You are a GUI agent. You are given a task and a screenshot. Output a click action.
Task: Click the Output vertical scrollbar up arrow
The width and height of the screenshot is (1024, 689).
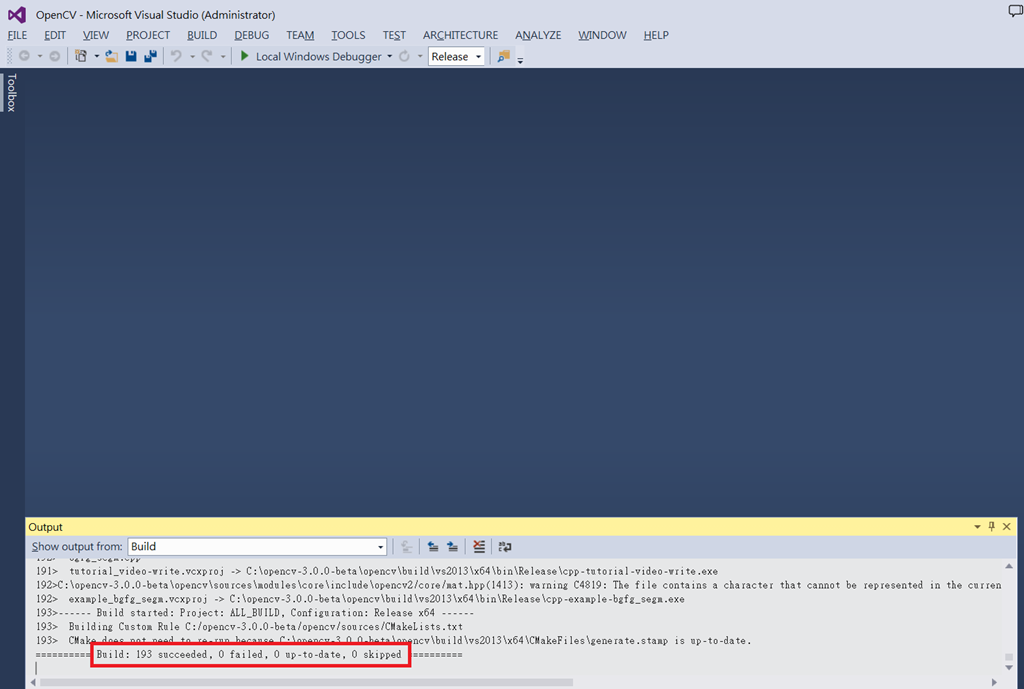[1009, 566]
